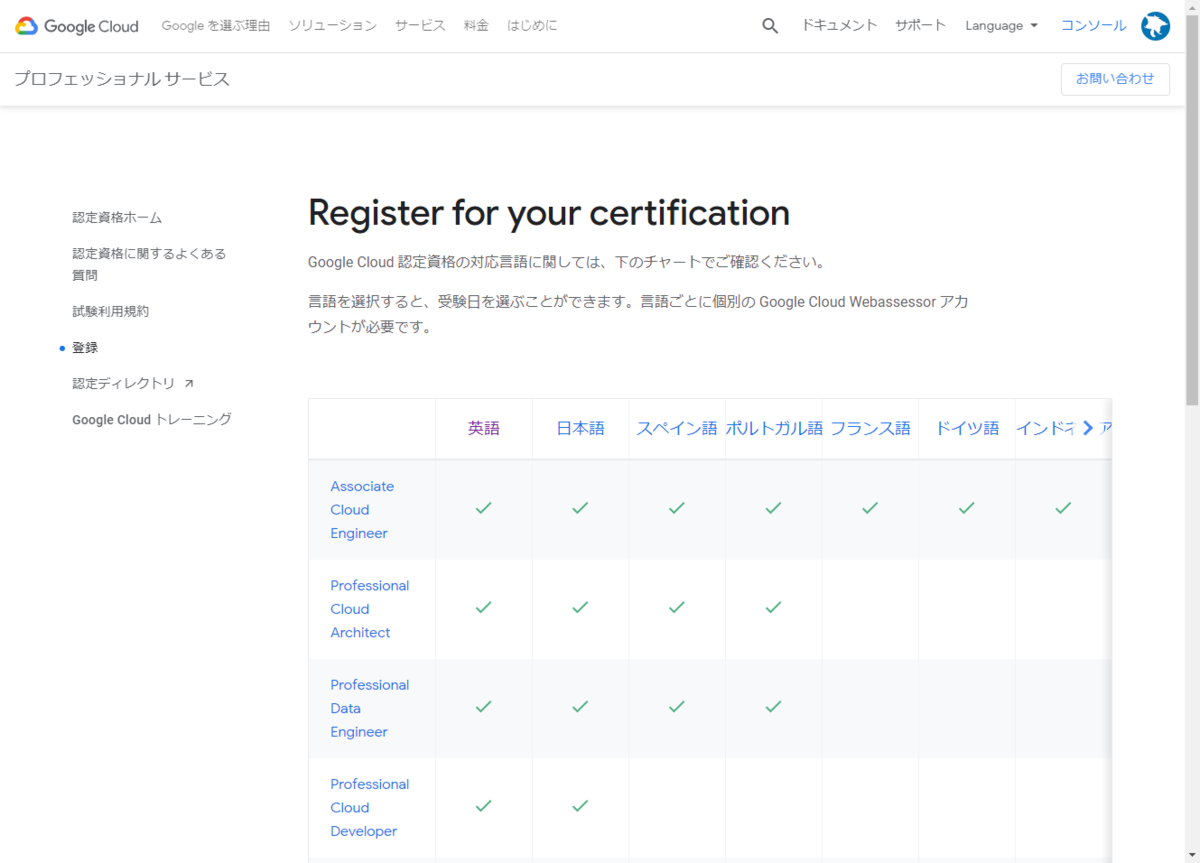This screenshot has height=863, width=1200.
Task: Open Professional Cloud Architect link
Action: point(370,609)
